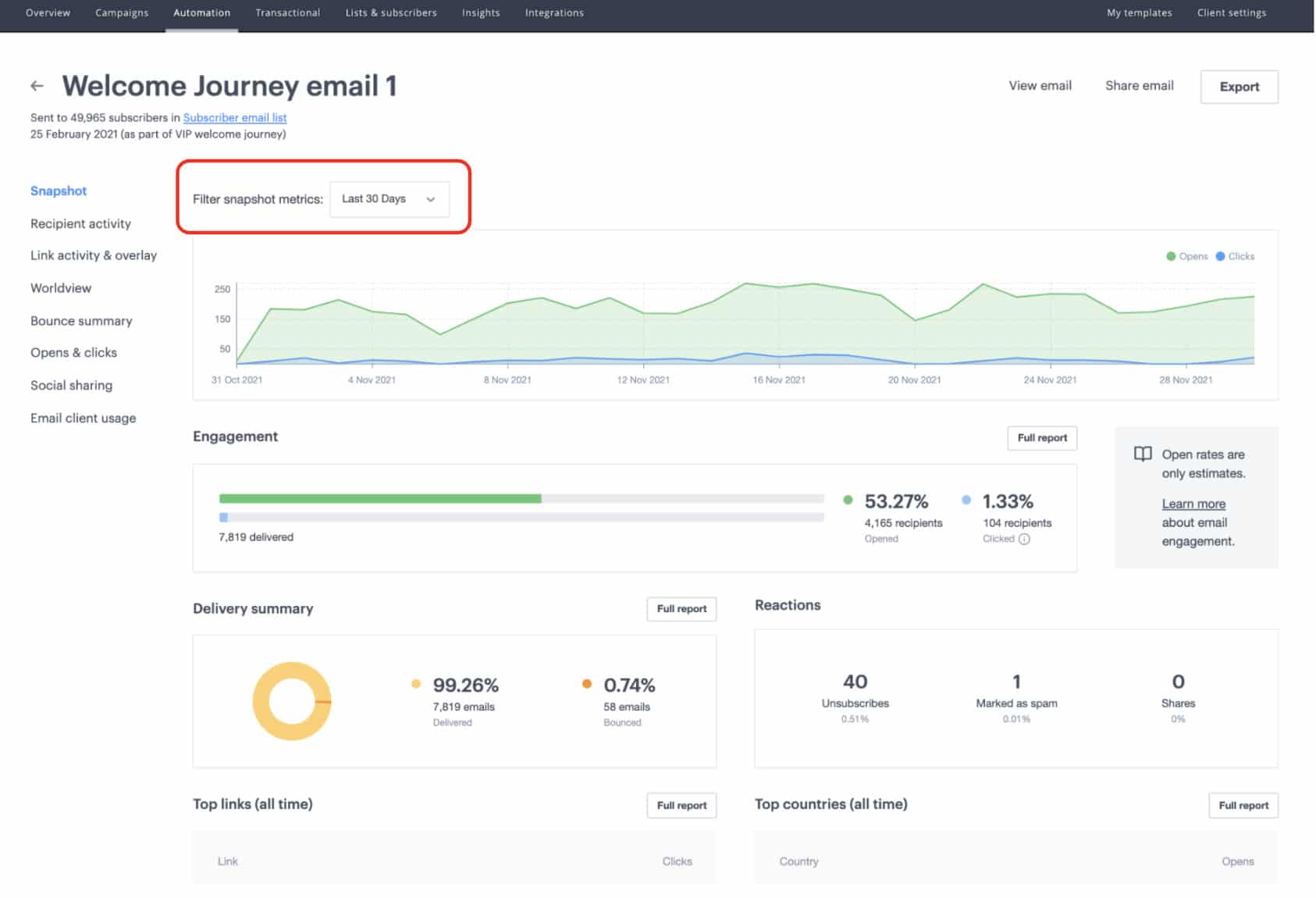The image size is (1316, 898).
Task: Toggle the Opens legend marker in chart
Action: coord(1171,256)
